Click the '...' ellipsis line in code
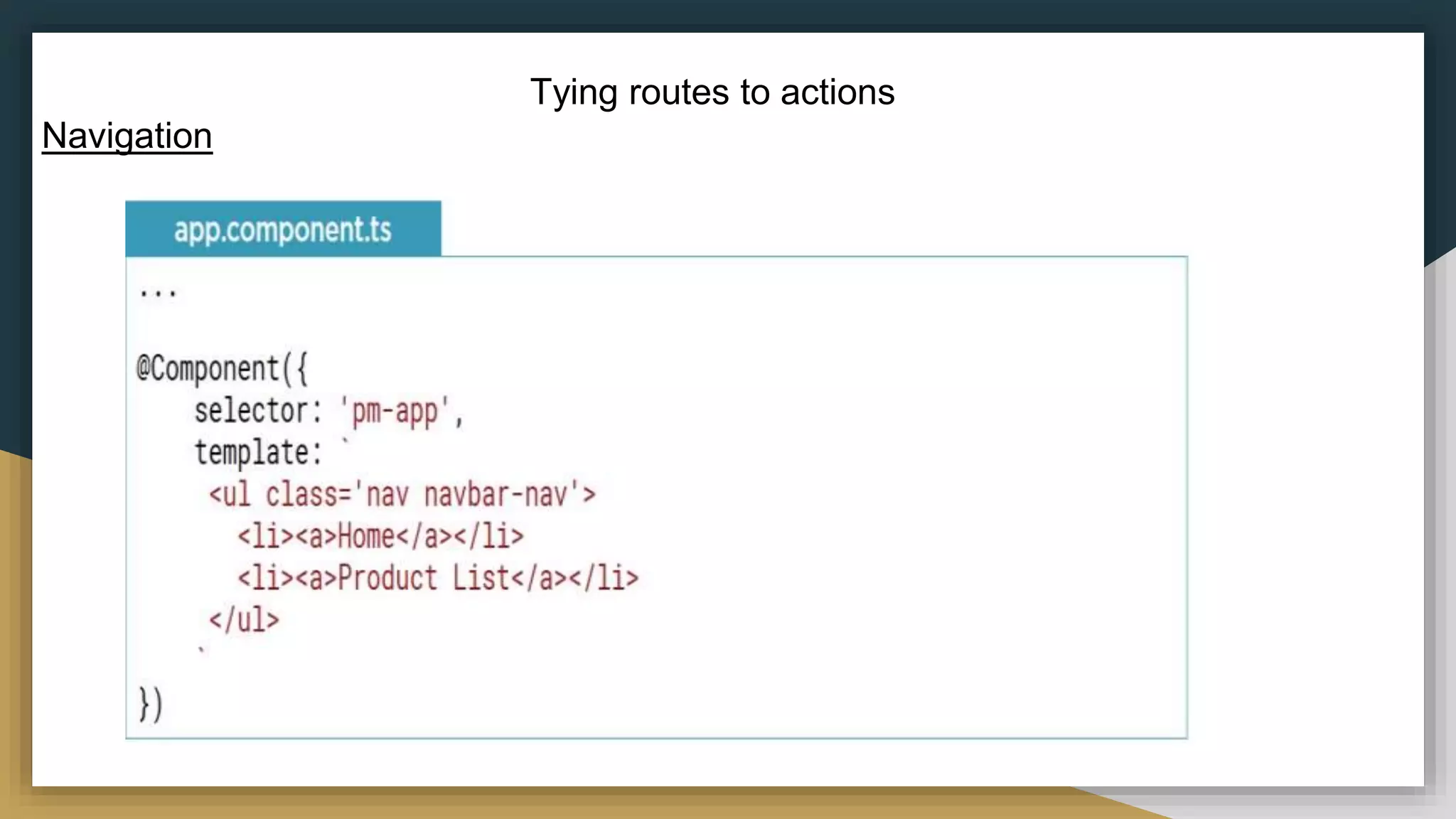 click(157, 292)
